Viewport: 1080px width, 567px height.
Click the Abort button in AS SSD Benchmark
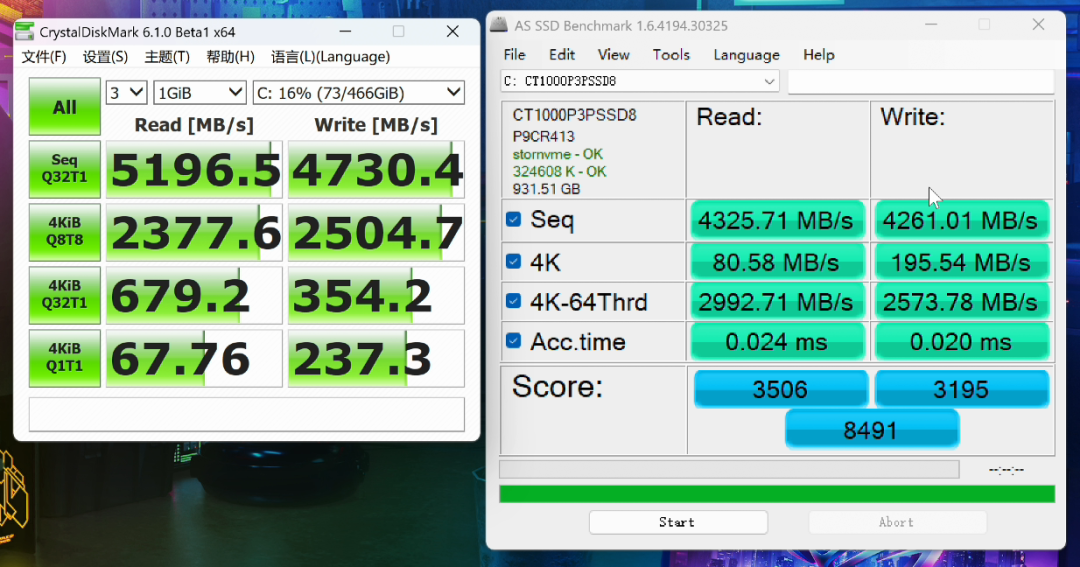tap(897, 522)
